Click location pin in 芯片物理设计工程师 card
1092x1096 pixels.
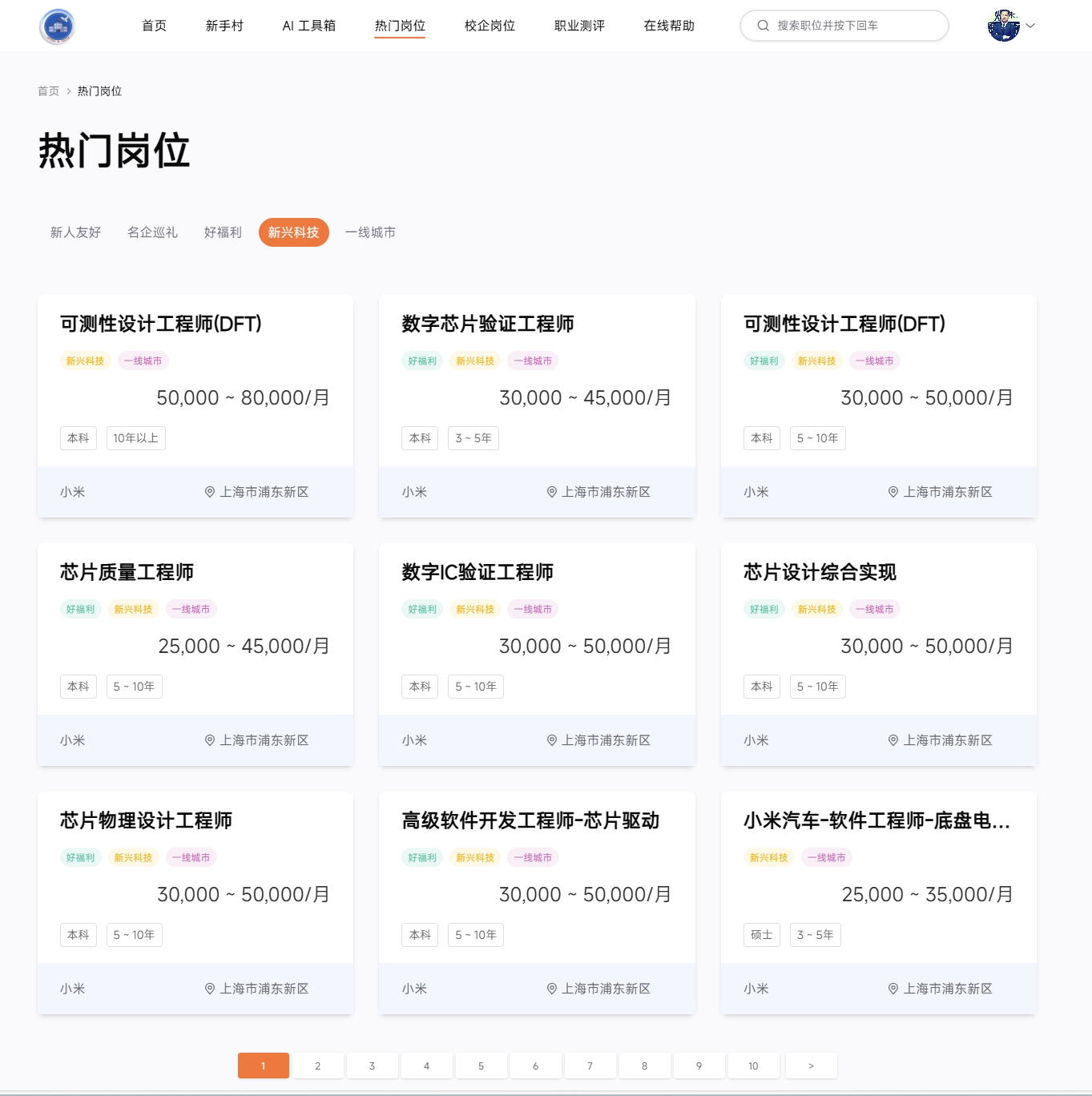[210, 989]
